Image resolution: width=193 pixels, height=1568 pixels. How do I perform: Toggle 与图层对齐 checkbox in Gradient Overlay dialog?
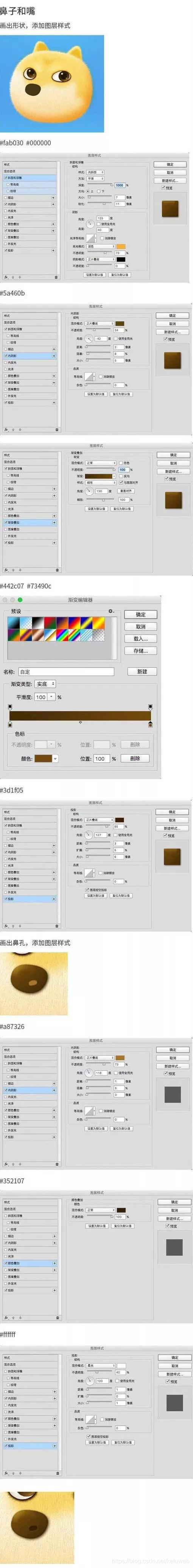121,483
